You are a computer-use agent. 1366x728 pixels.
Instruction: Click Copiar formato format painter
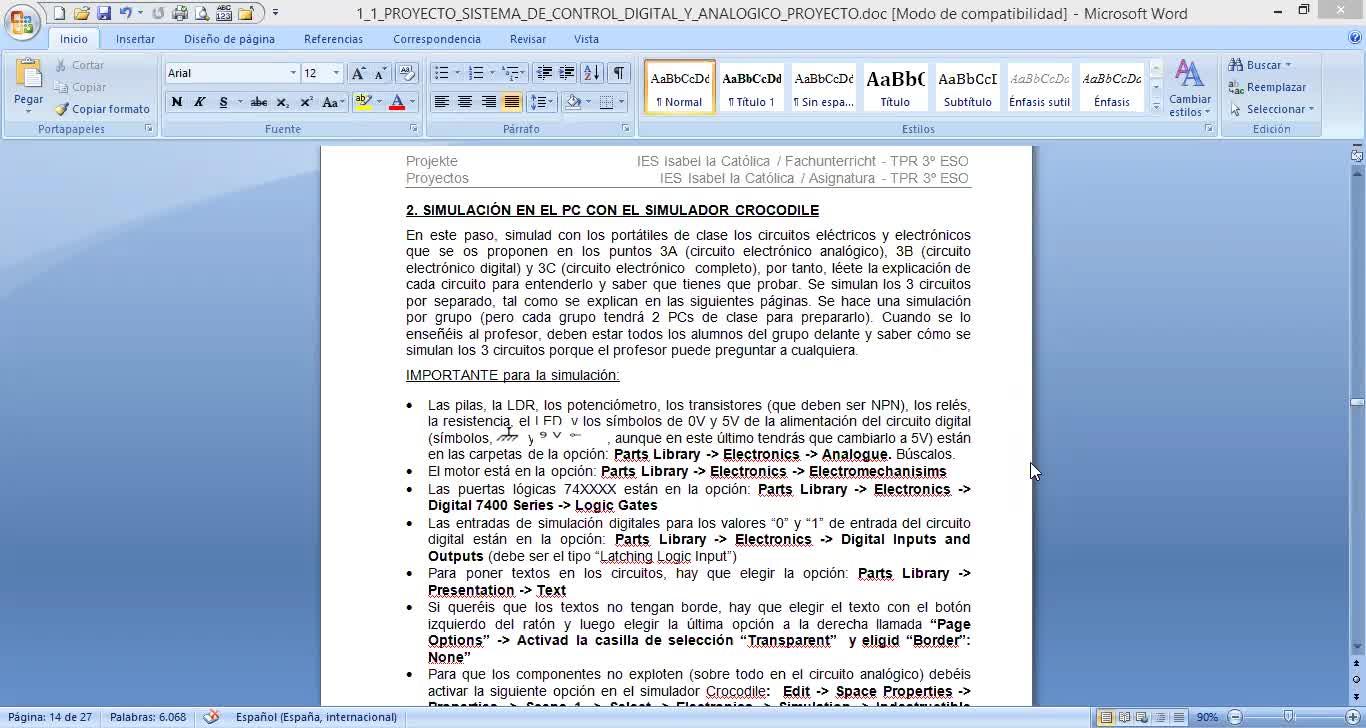coord(102,109)
